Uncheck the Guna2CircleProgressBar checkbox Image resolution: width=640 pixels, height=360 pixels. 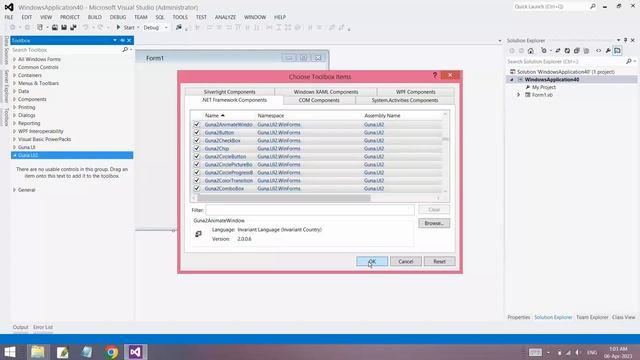click(197, 172)
